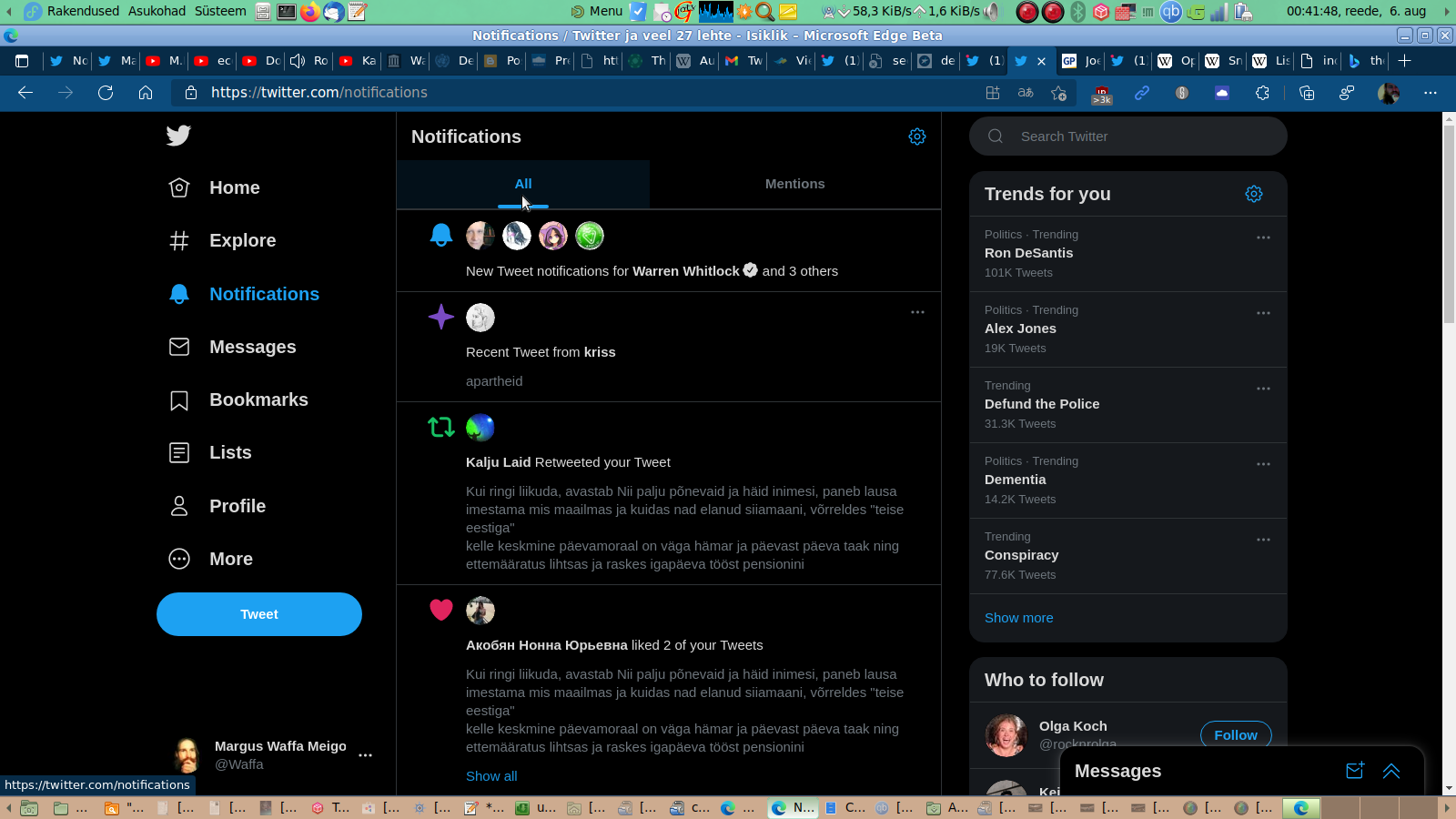Click the browser home button
Image resolution: width=1456 pixels, height=819 pixels.
pos(146,93)
